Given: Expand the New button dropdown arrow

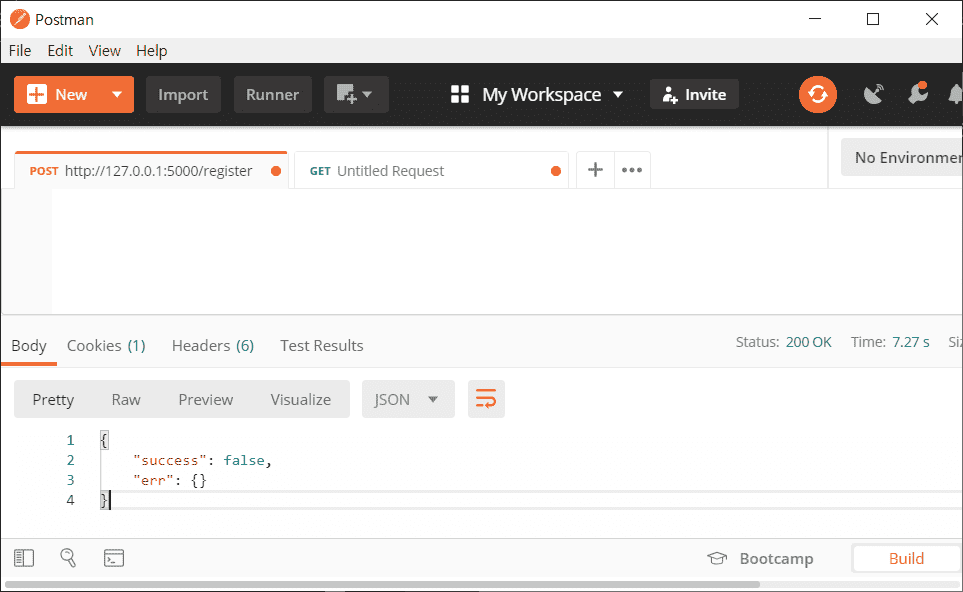Looking at the screenshot, I should (117, 95).
